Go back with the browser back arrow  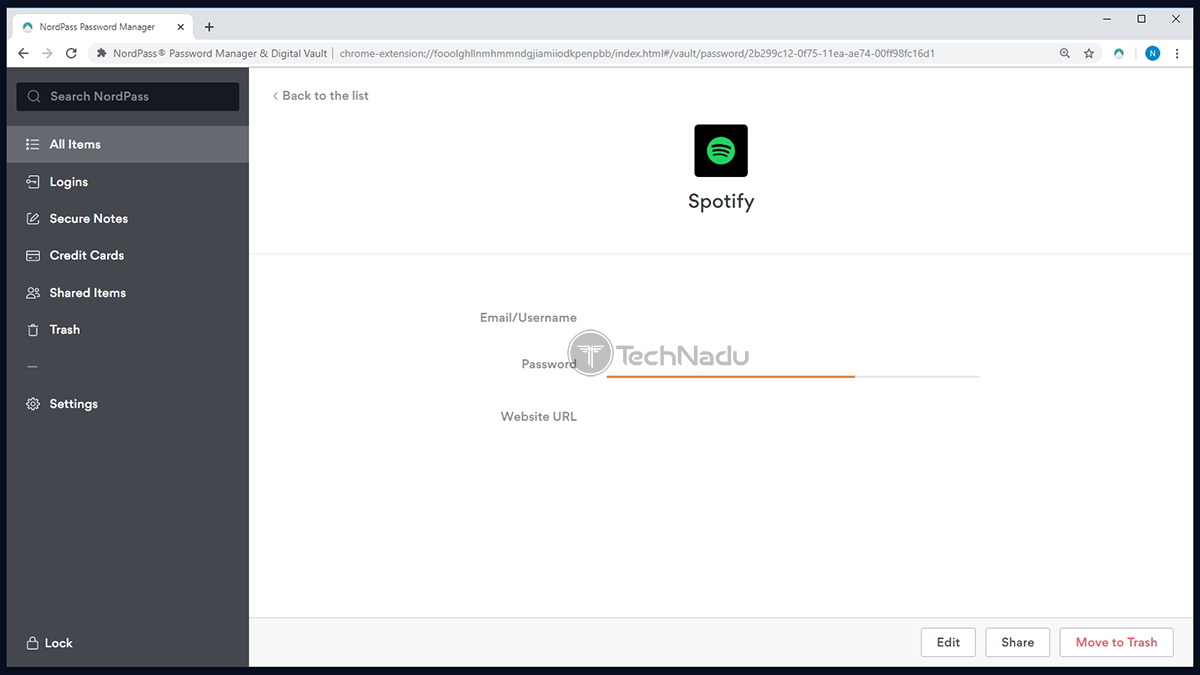point(24,54)
